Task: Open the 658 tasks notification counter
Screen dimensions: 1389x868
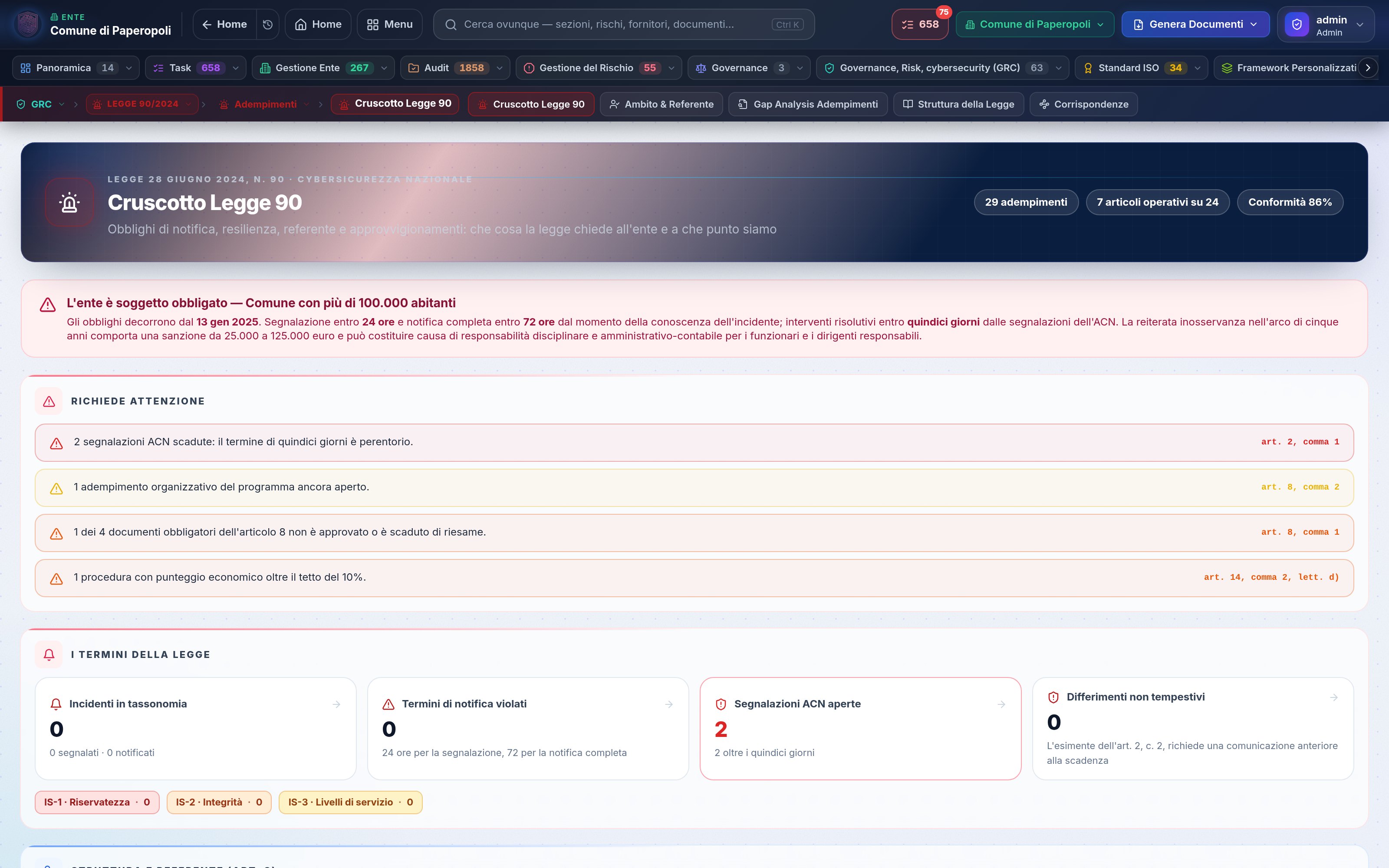Action: [920, 24]
